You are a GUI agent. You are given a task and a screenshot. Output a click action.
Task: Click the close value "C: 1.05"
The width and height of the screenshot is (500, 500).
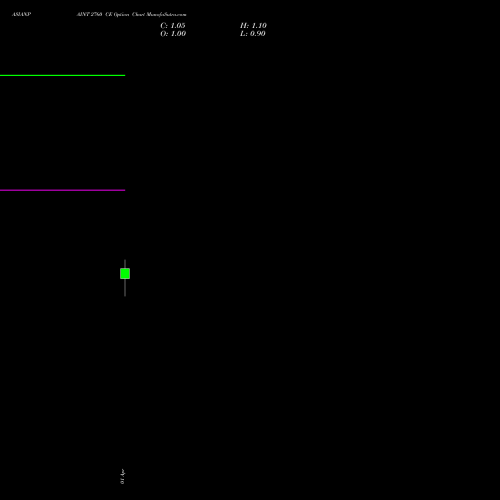[173, 26]
